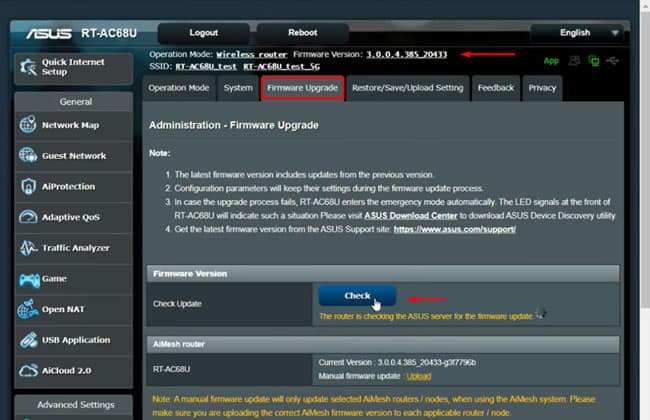This screenshot has height=420, width=650.
Task: Click the Adaptive QoS gauge icon
Action: 28,217
